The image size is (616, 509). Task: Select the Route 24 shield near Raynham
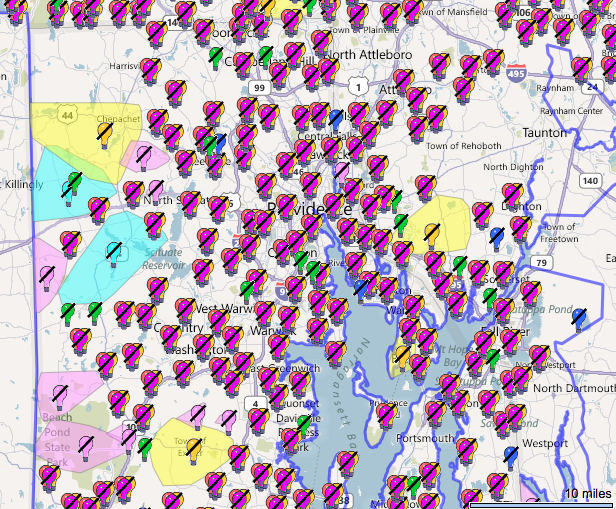(592, 86)
